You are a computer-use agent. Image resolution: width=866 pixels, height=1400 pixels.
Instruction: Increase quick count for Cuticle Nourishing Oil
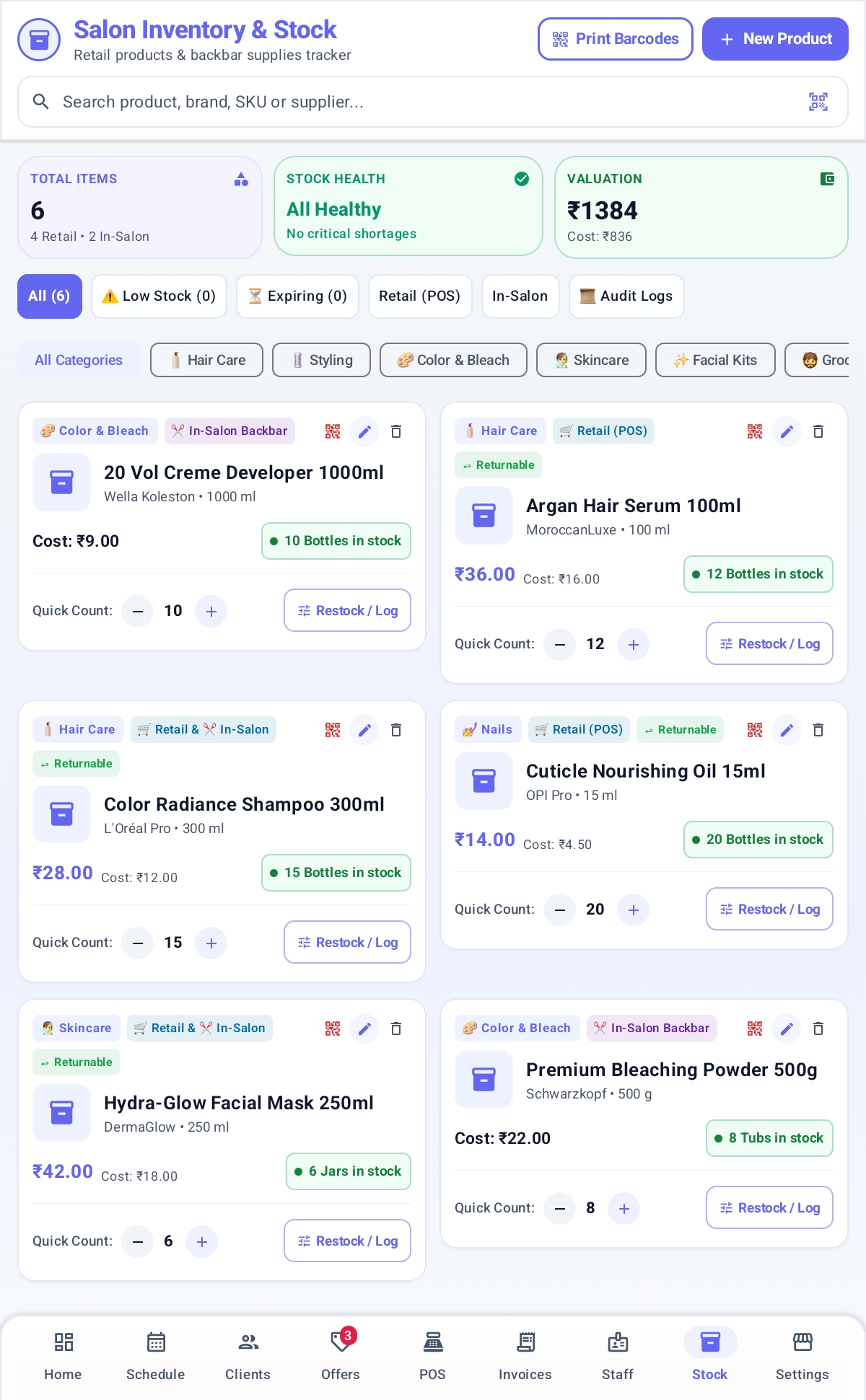pos(634,910)
